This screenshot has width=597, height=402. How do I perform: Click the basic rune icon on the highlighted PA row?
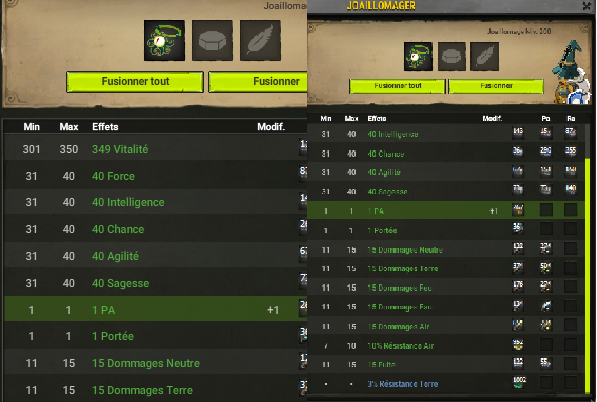tap(518, 210)
